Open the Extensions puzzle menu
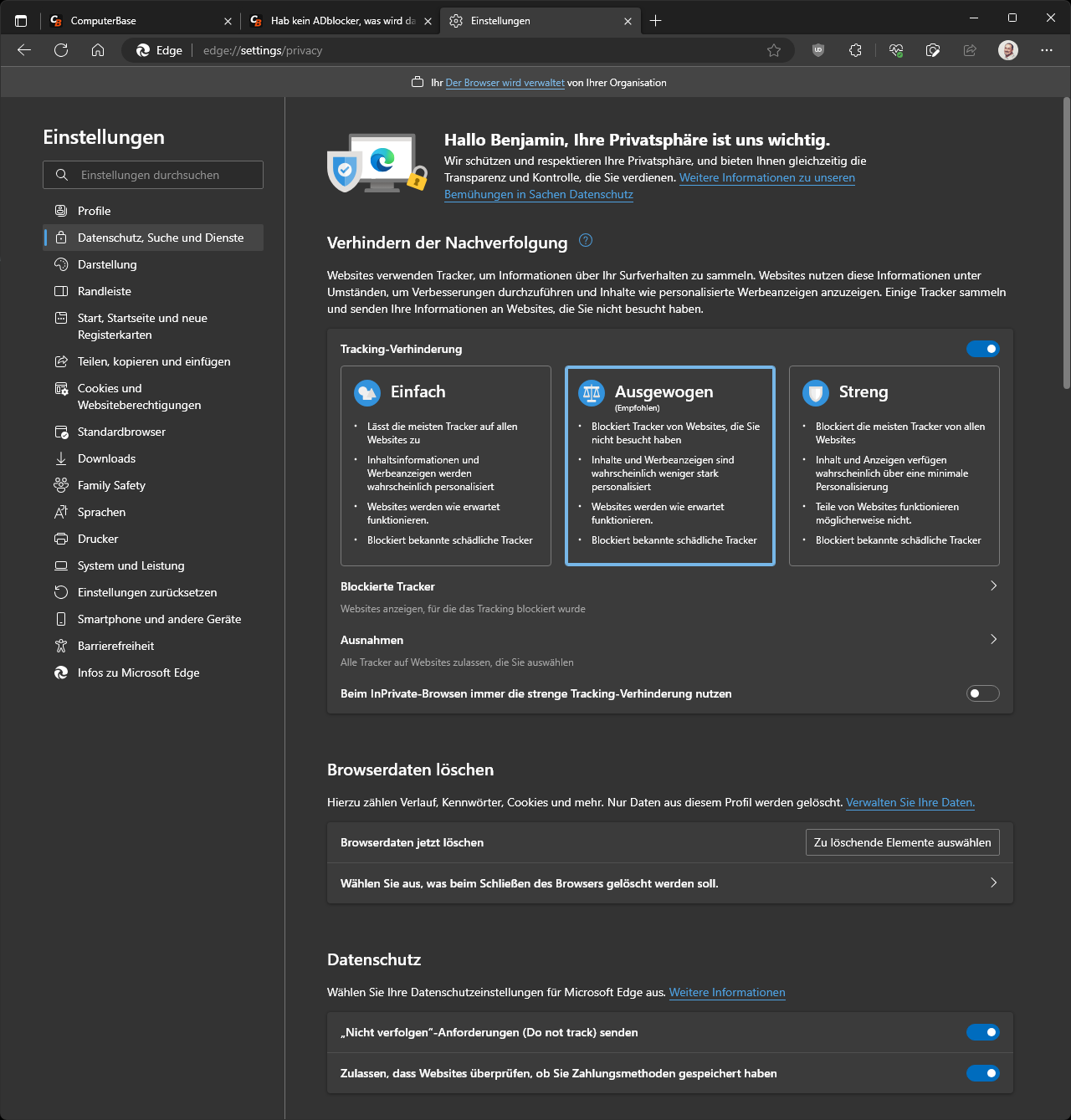 tap(855, 50)
